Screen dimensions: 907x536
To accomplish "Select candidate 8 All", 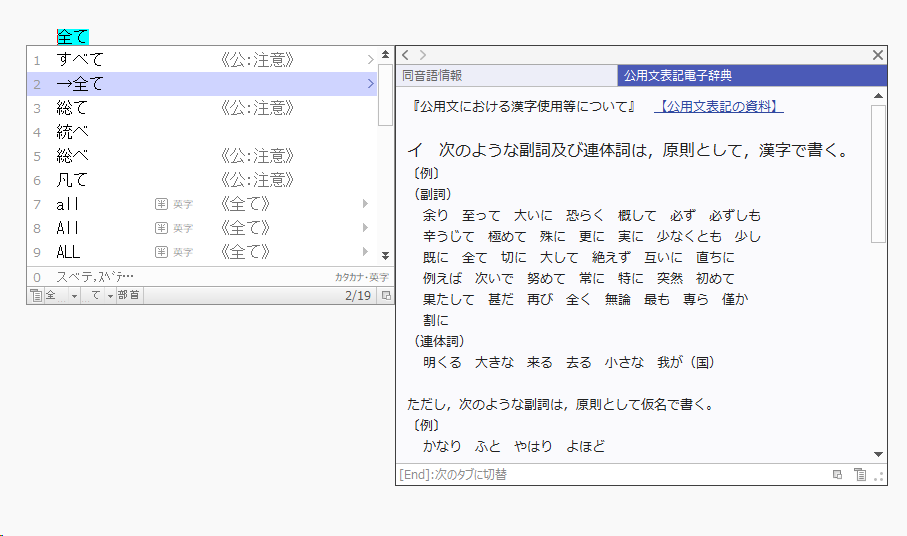I will 202,228.
